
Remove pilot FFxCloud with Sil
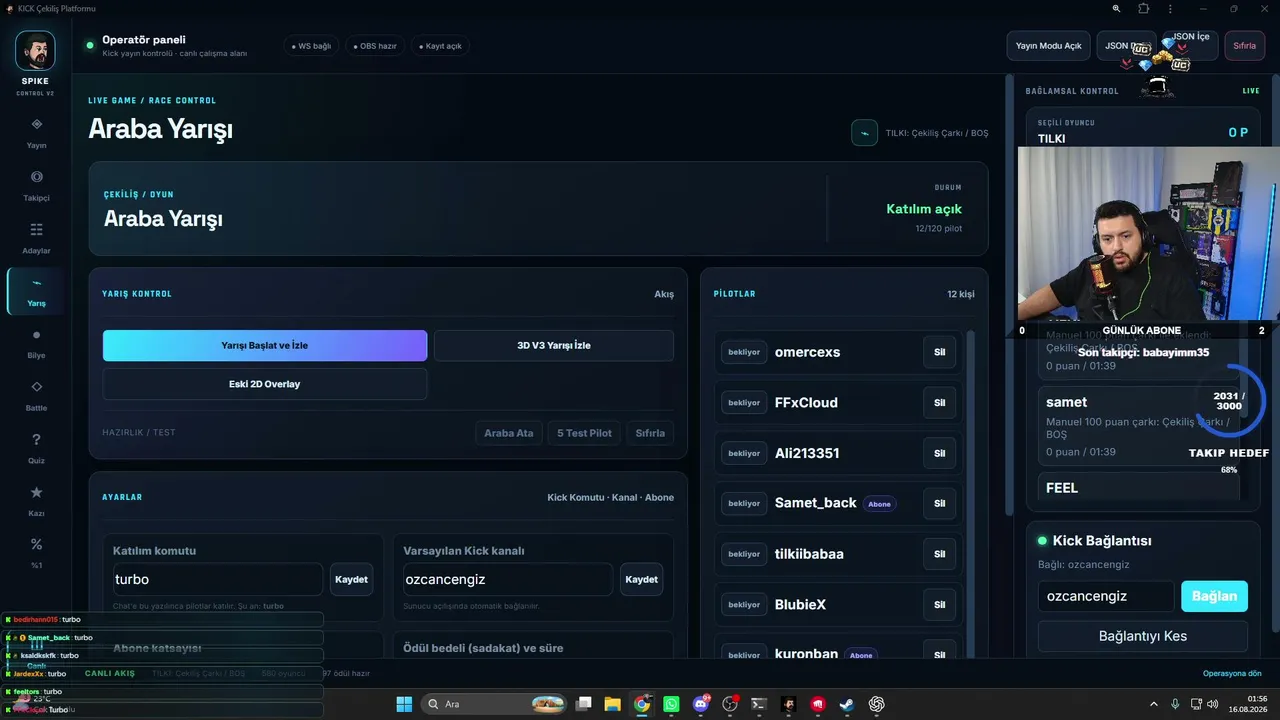point(940,403)
